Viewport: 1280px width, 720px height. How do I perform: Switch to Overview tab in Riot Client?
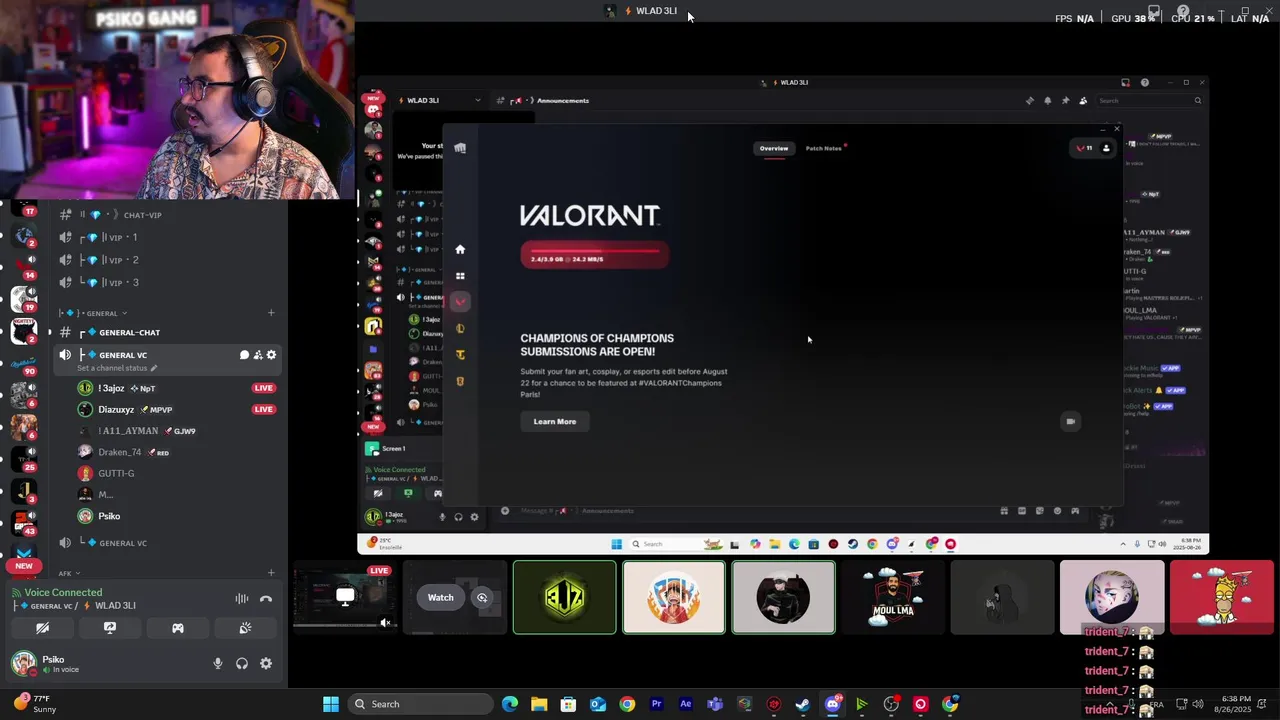click(774, 148)
